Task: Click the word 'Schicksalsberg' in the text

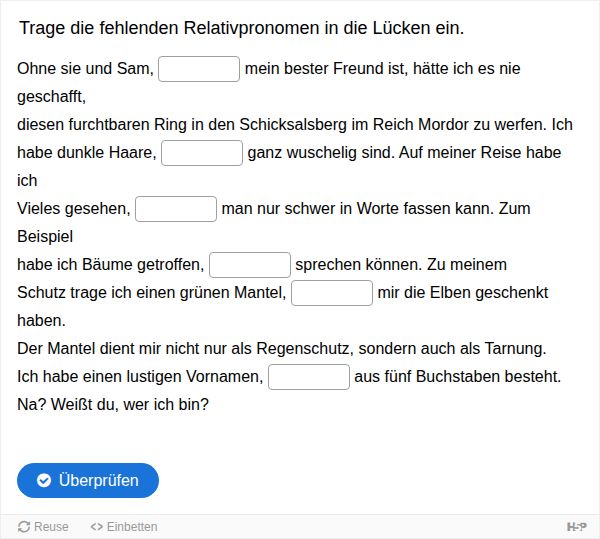Action: 293,125
